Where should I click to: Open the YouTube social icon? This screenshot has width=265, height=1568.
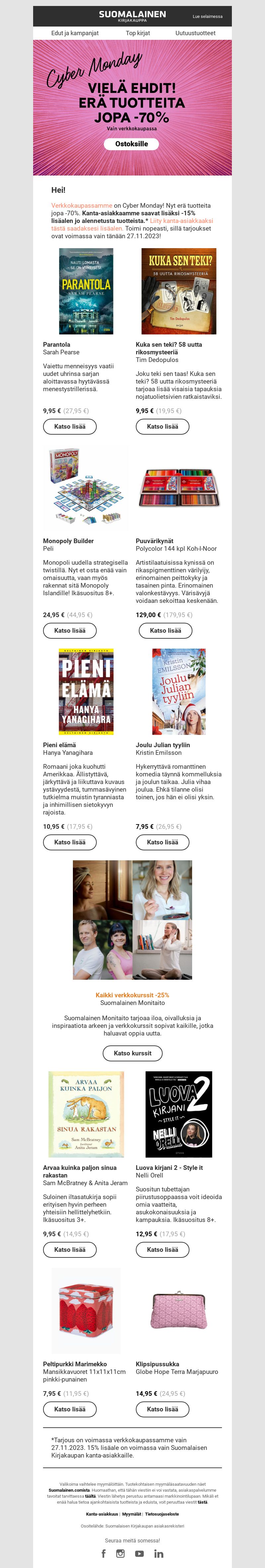pos(139,1553)
